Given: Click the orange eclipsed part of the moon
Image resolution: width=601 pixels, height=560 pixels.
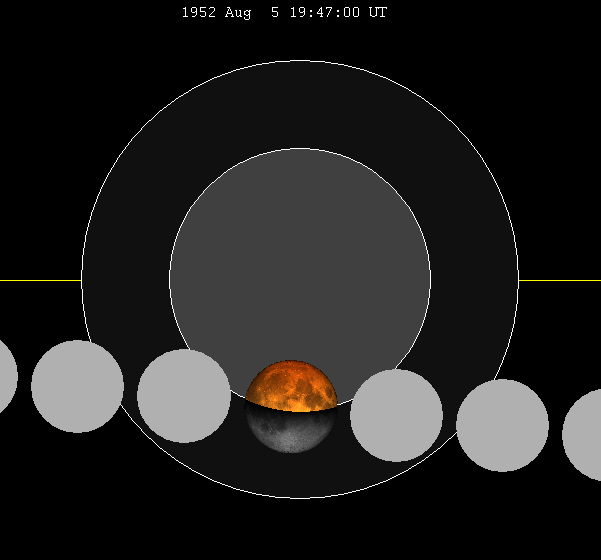Looking at the screenshot, I should pos(291,384).
